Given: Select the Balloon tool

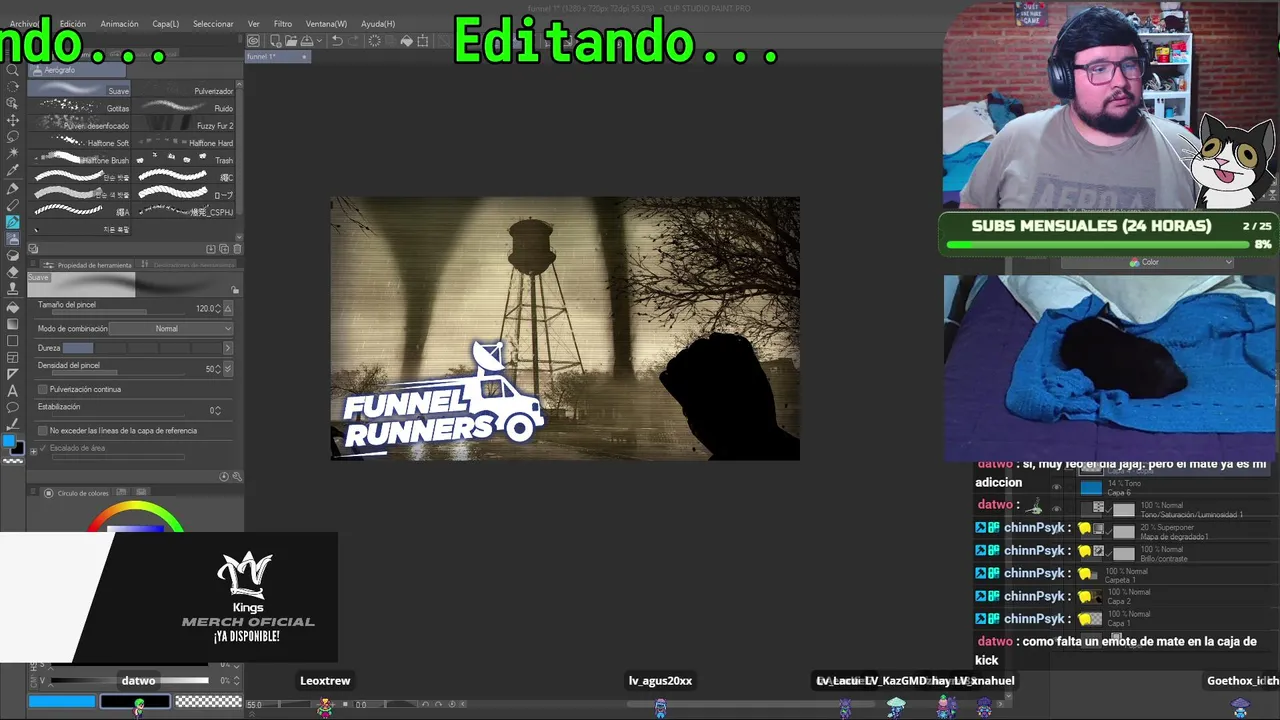Looking at the screenshot, I should click(13, 408).
